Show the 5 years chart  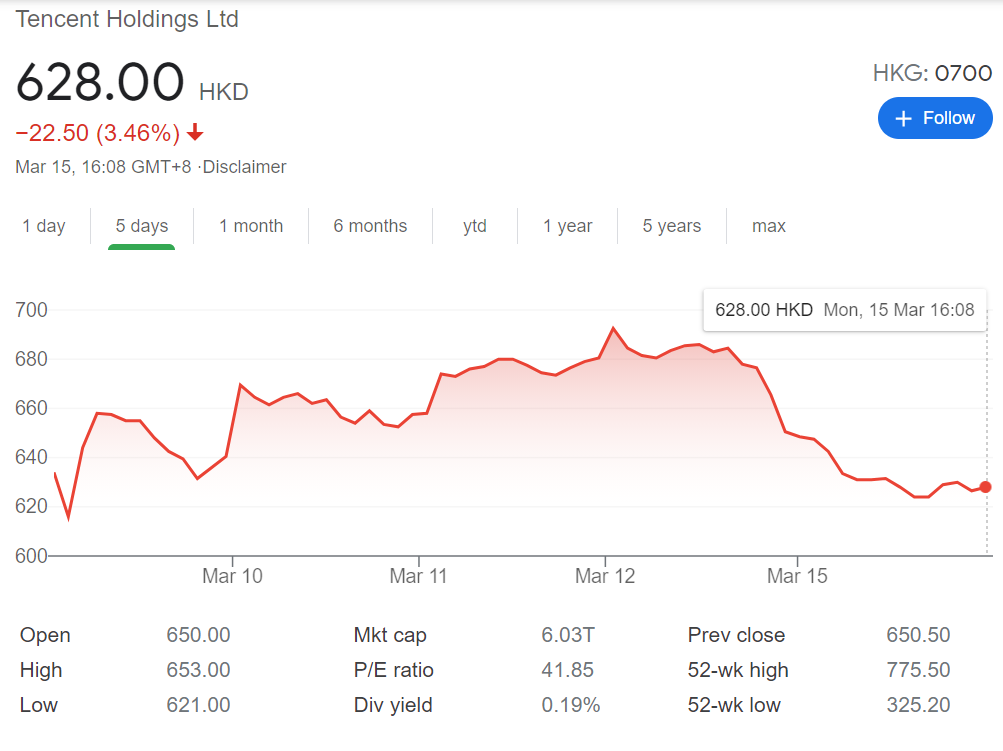pyautogui.click(x=672, y=226)
